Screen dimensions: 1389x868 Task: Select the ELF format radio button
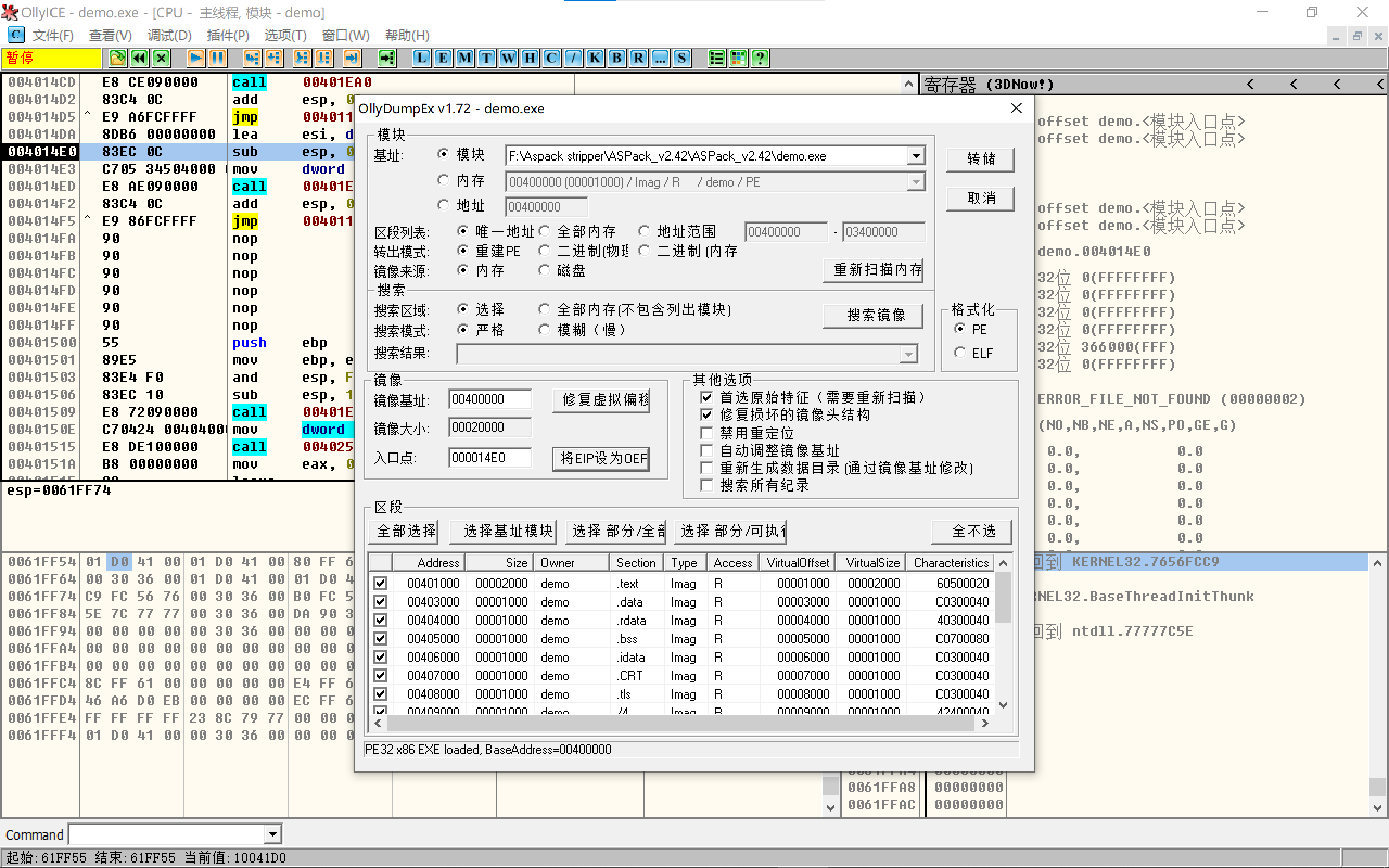(x=960, y=353)
